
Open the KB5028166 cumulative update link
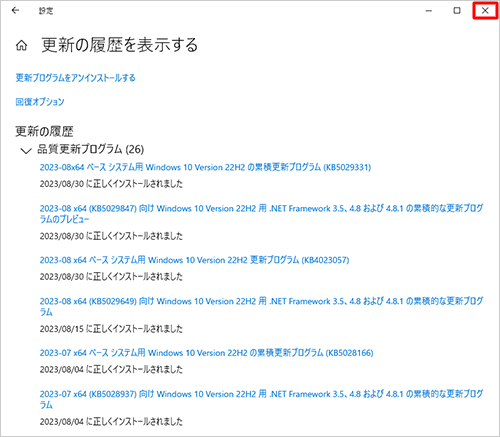click(x=206, y=352)
